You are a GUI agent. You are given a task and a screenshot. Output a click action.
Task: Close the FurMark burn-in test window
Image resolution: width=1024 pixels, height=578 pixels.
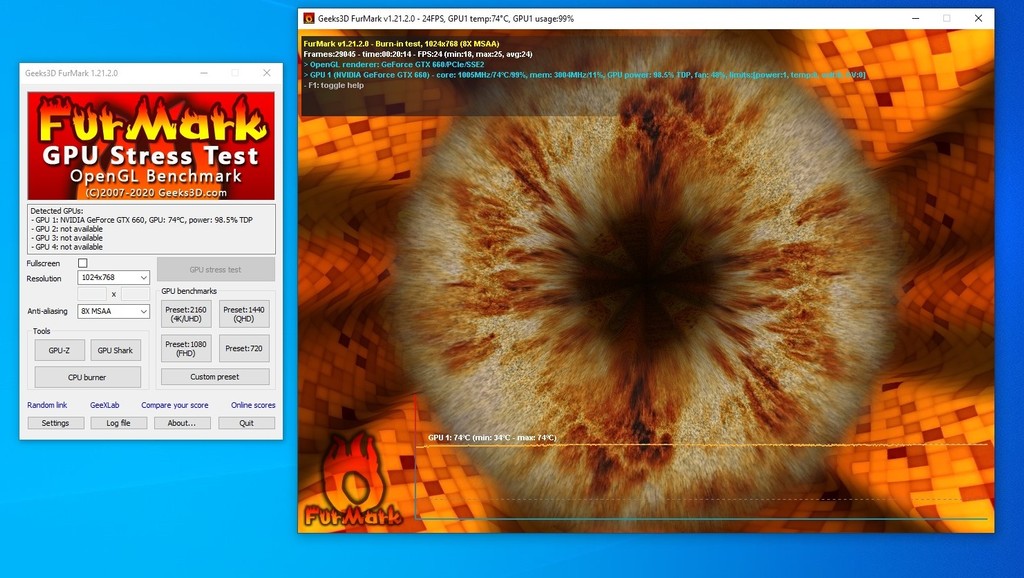click(978, 18)
